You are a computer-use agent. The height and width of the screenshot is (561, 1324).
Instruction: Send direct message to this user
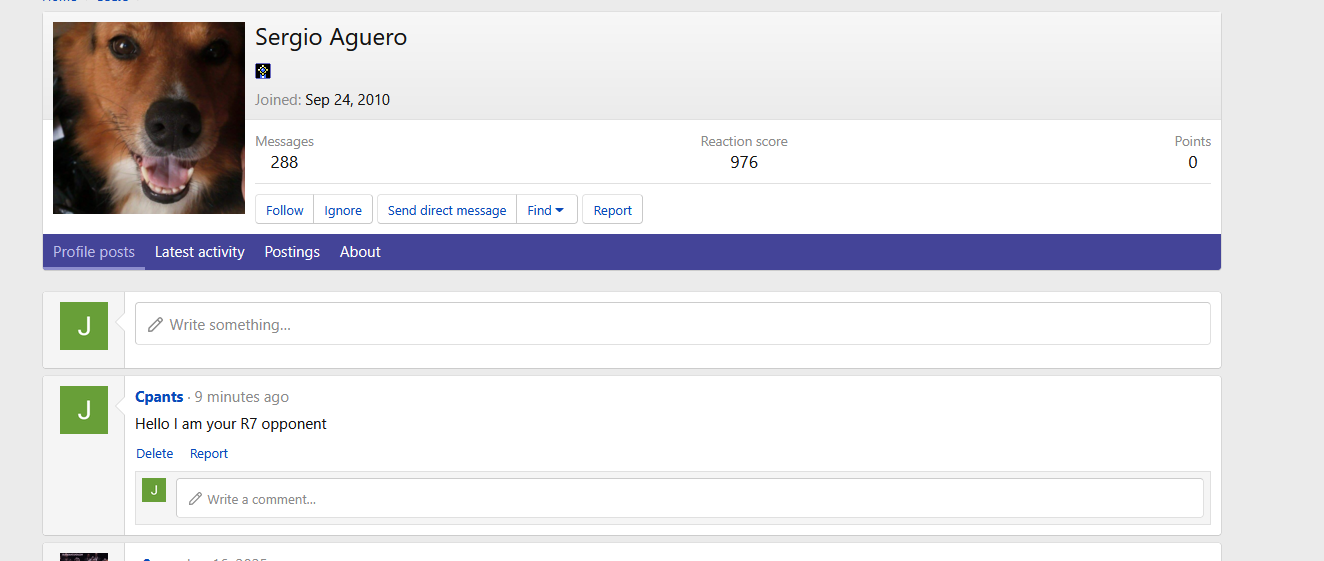447,210
